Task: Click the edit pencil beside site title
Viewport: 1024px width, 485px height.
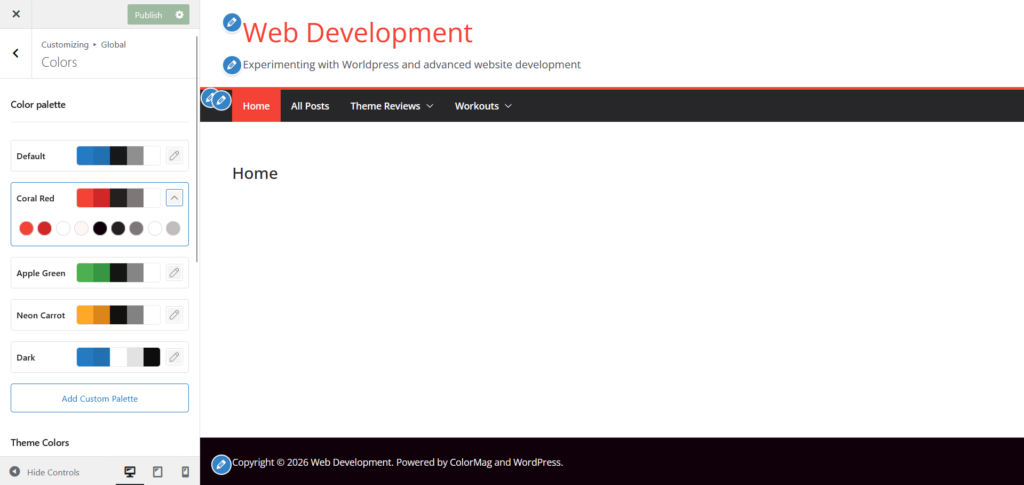Action: [x=232, y=23]
